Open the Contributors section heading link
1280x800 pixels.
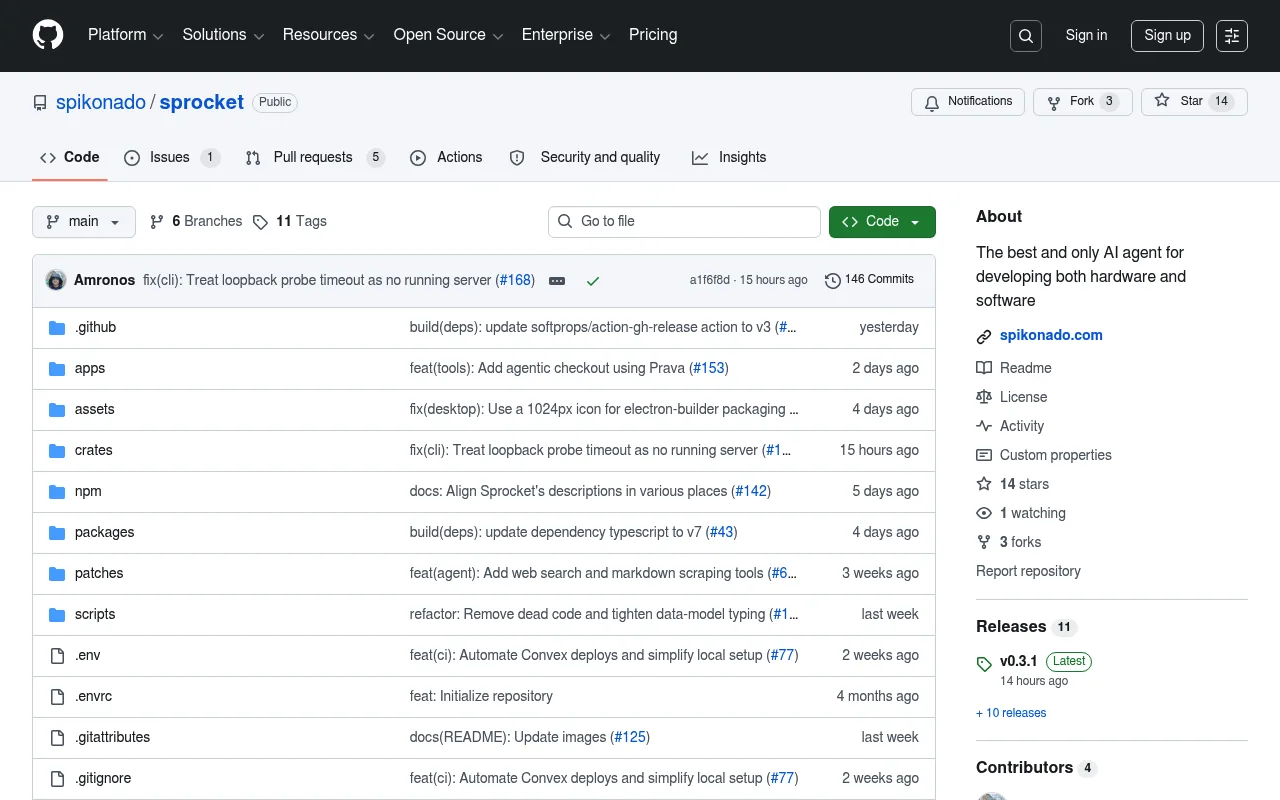[x=1036, y=768]
